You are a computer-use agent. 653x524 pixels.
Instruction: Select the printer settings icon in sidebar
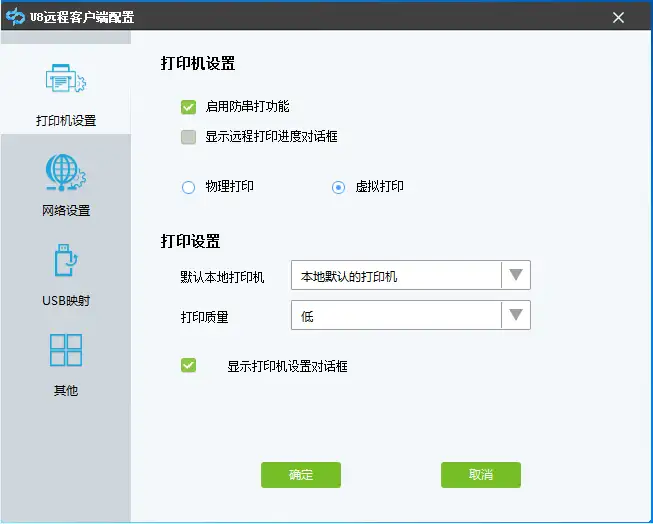coord(65,78)
